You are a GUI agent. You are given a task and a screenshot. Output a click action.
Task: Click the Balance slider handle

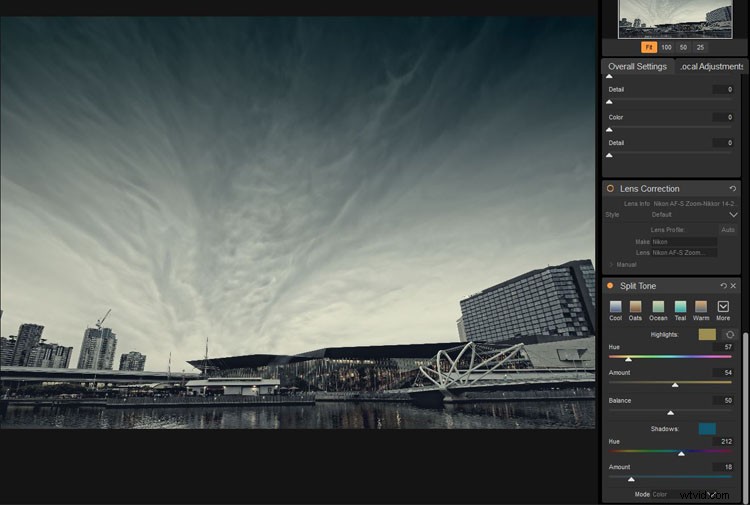pos(671,412)
